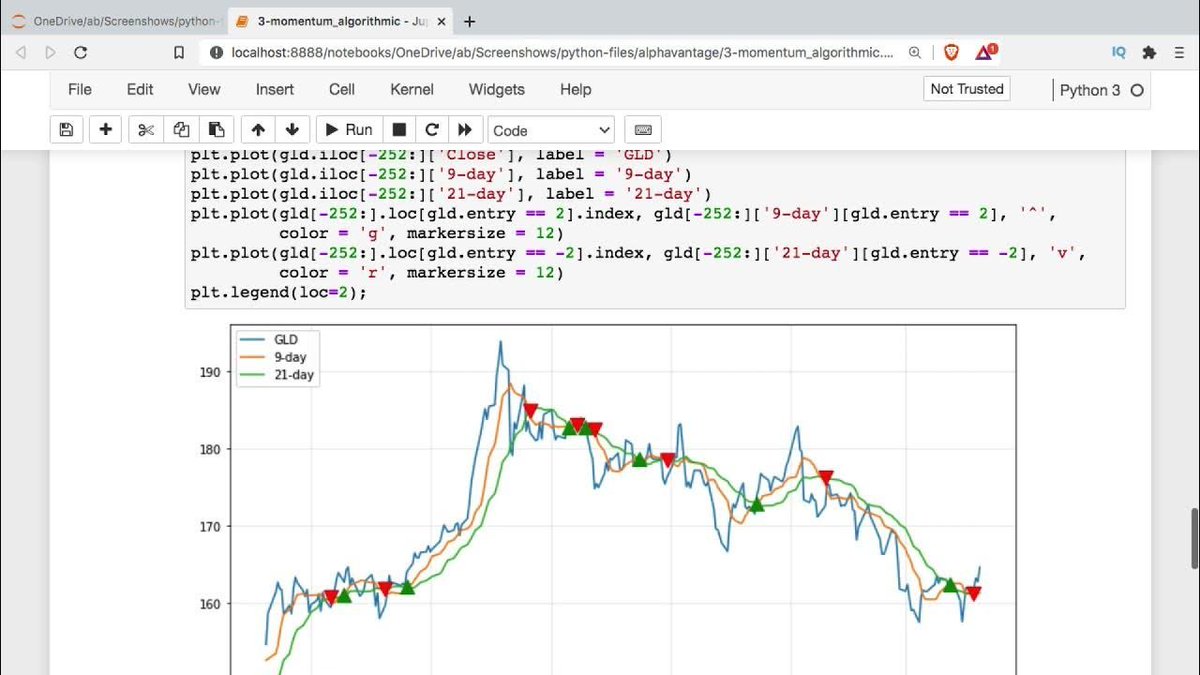Open the Help menu
This screenshot has height=675, width=1200.
[576, 89]
